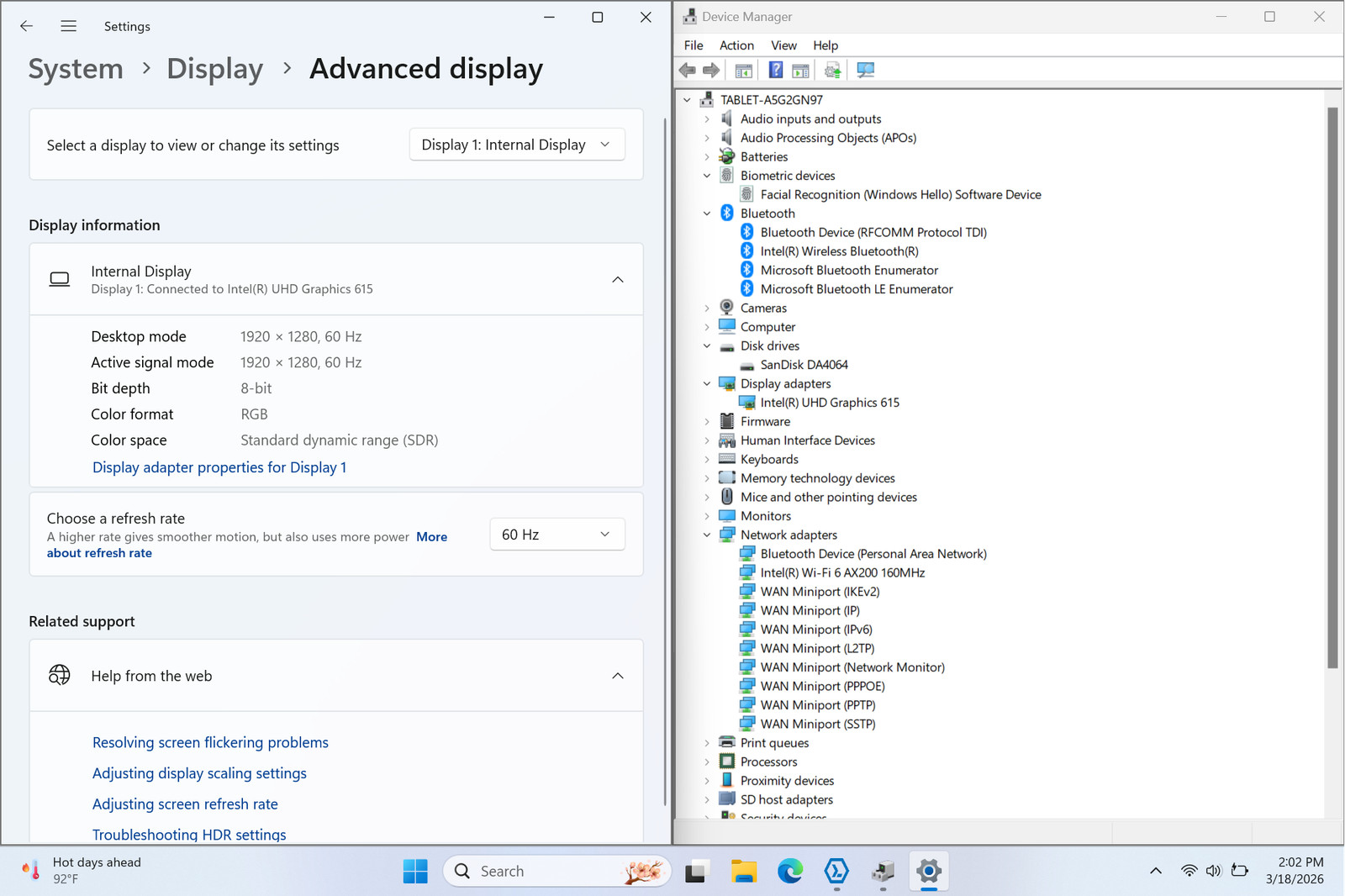Open the weather widget showing 92°F
This screenshot has width=1345, height=896.
[x=82, y=871]
